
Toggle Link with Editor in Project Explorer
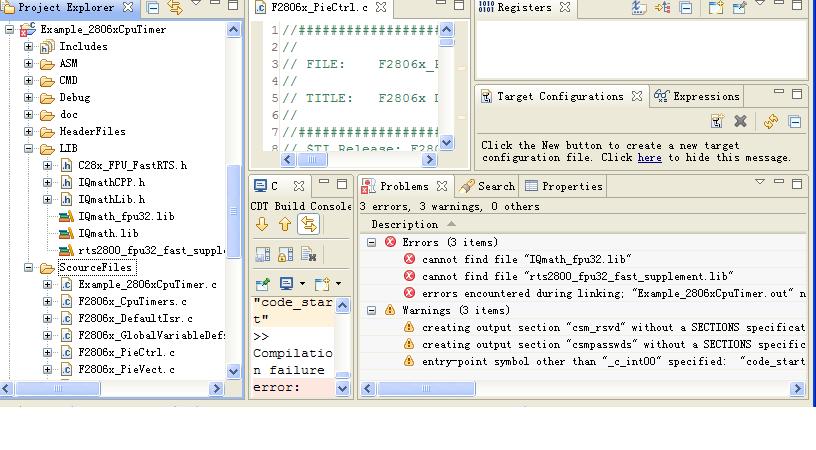click(175, 7)
